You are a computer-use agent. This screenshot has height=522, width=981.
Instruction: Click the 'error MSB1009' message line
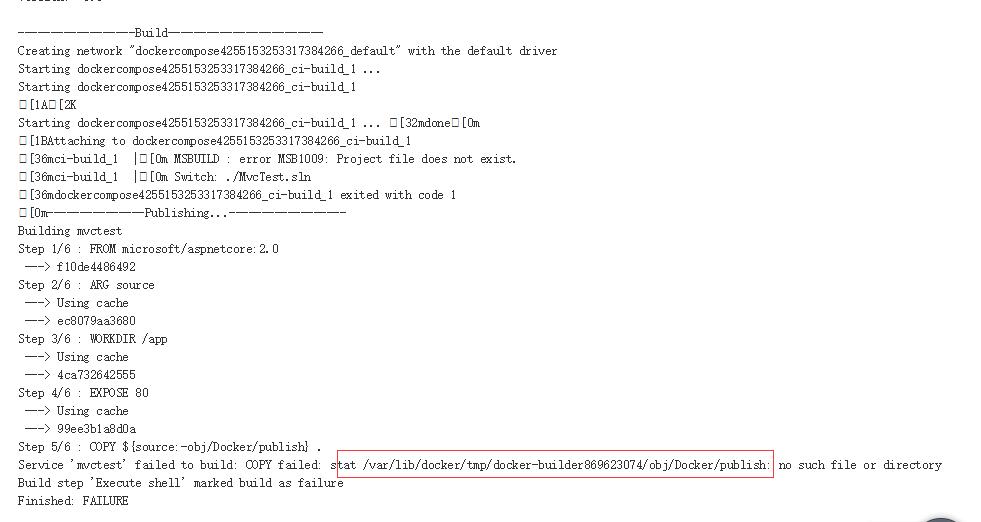pos(267,159)
